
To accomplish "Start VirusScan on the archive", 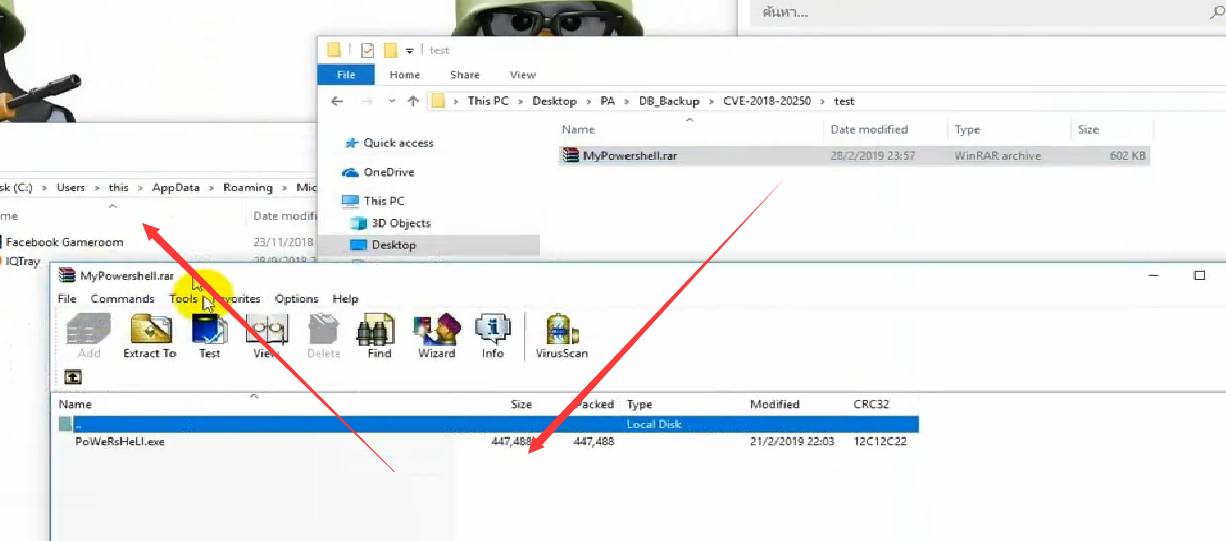I will (x=562, y=336).
